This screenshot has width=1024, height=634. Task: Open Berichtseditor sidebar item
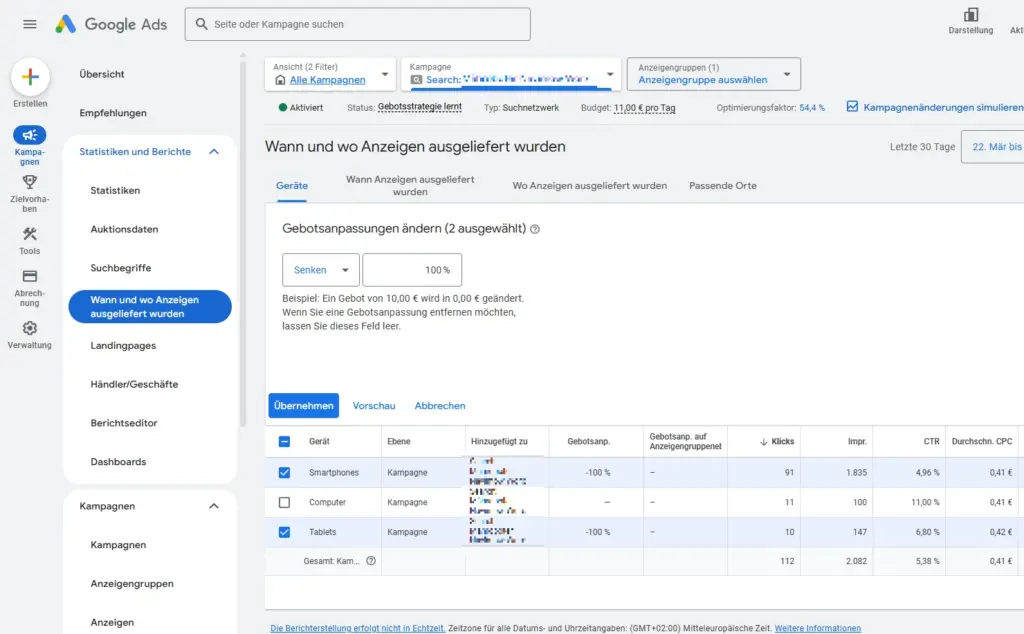pyautogui.click(x=123, y=423)
